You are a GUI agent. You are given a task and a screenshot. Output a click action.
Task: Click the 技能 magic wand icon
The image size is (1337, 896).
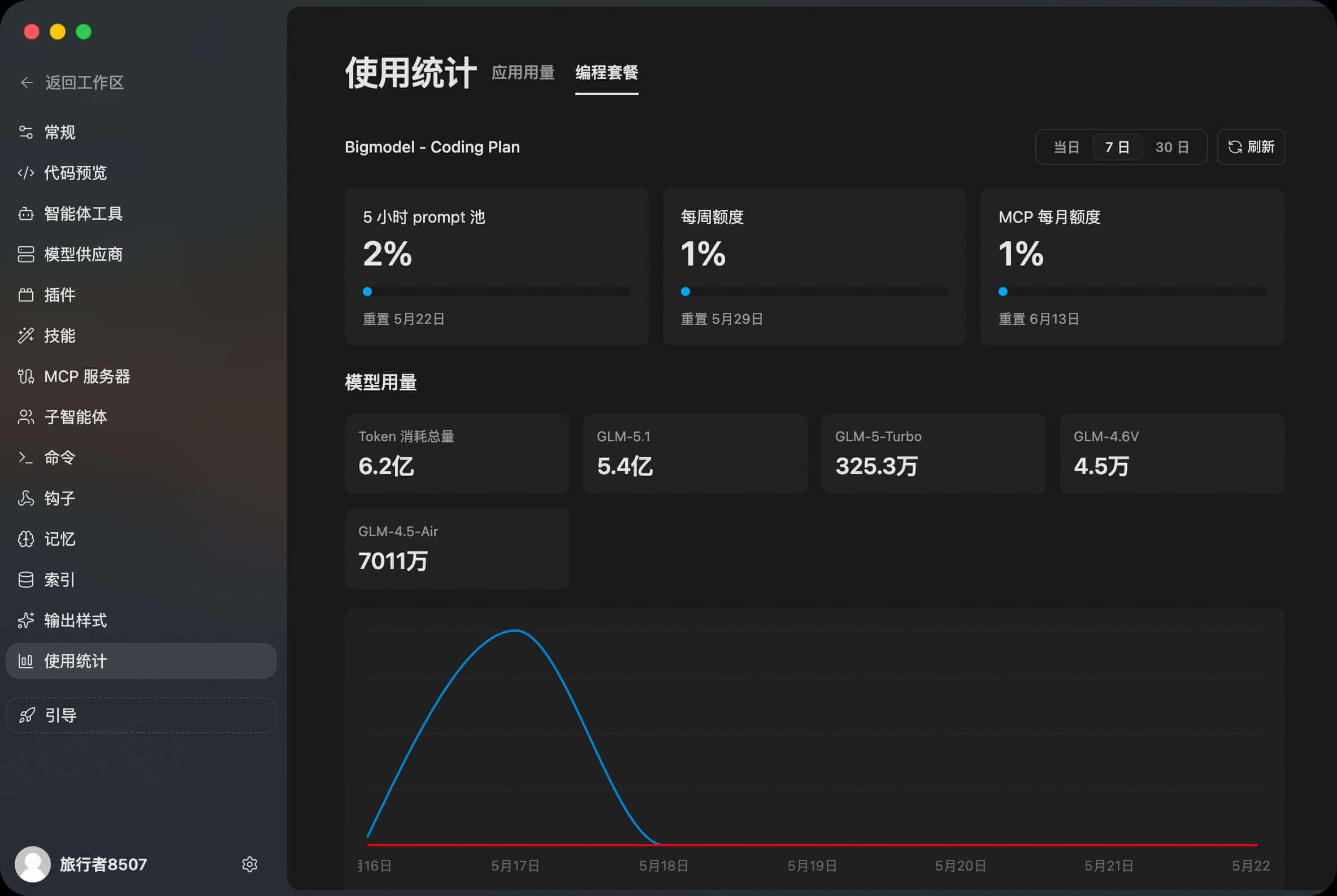click(26, 336)
